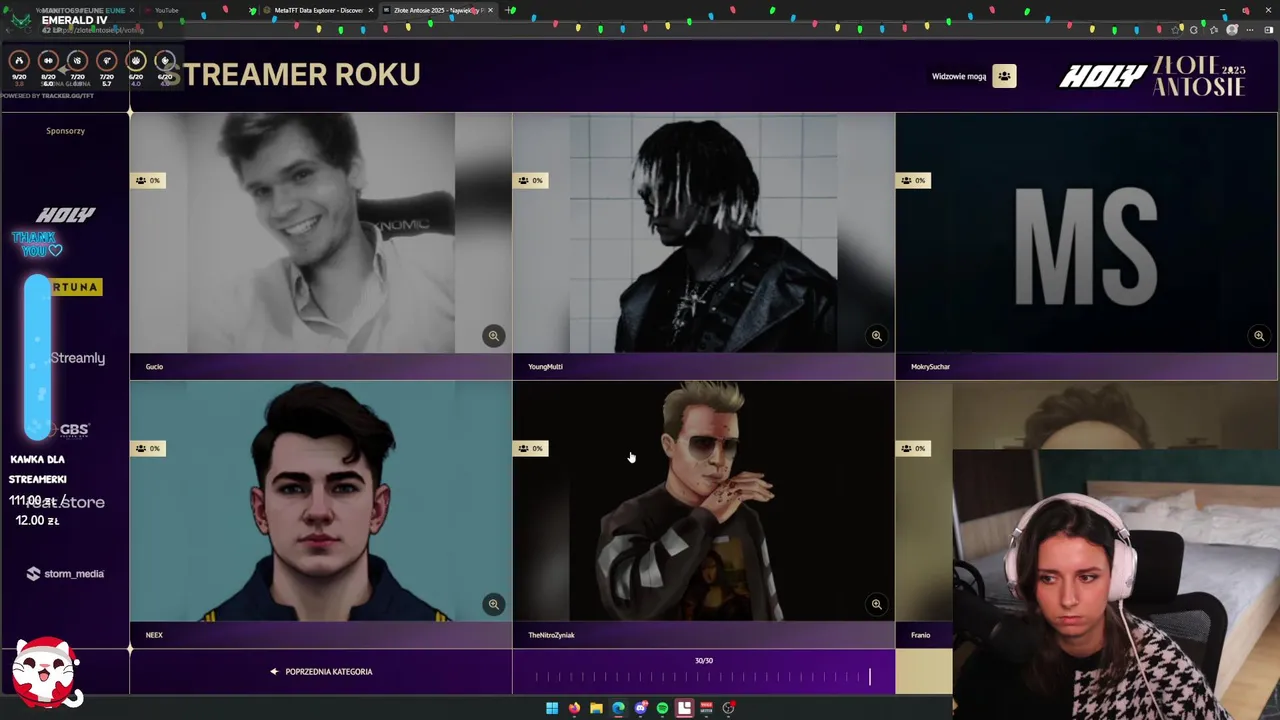1280x720 pixels.
Task: Click the HOLY Złote Antosie 2025 logo
Action: pyautogui.click(x=1153, y=75)
